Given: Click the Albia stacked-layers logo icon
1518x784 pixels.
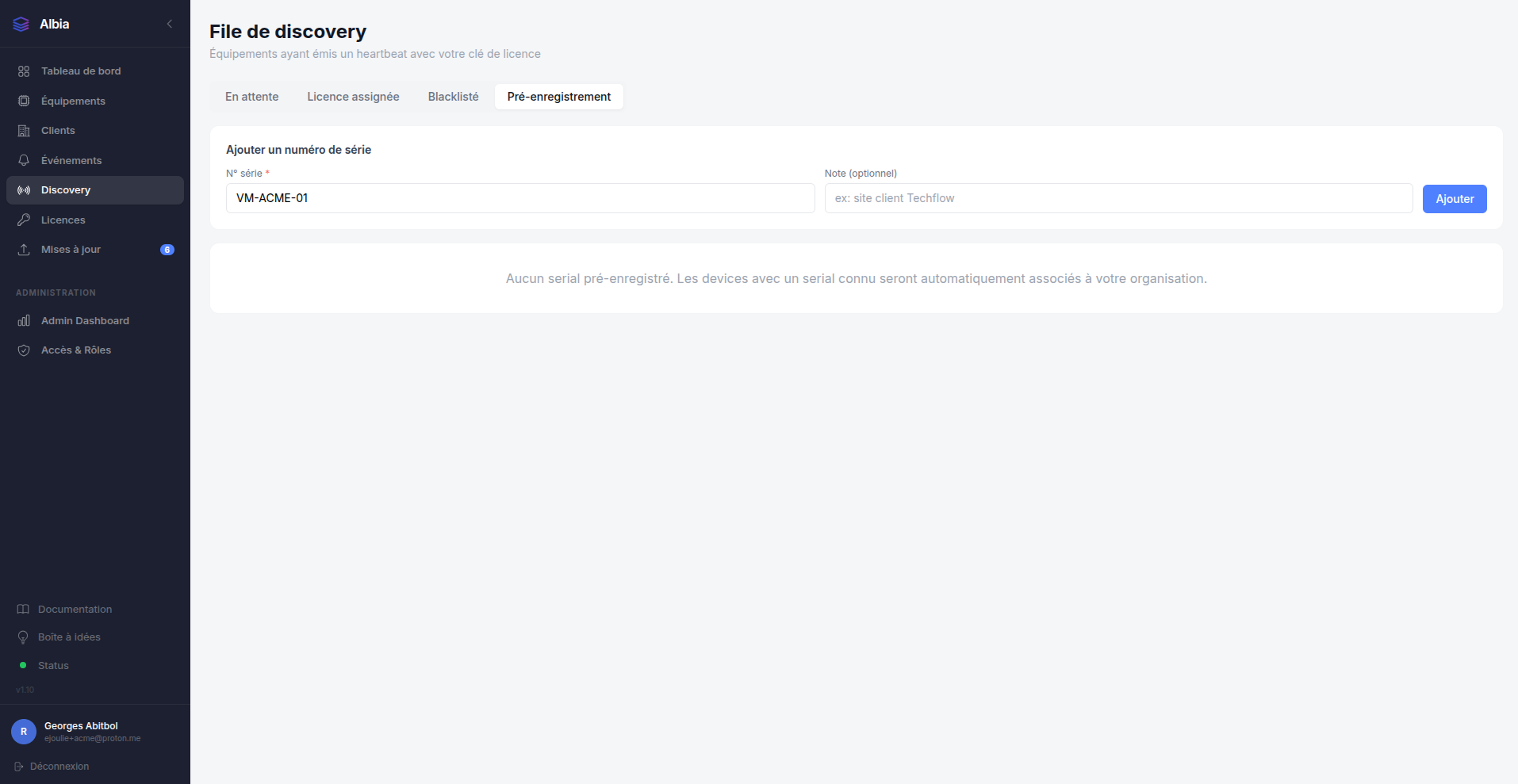Looking at the screenshot, I should point(21,25).
